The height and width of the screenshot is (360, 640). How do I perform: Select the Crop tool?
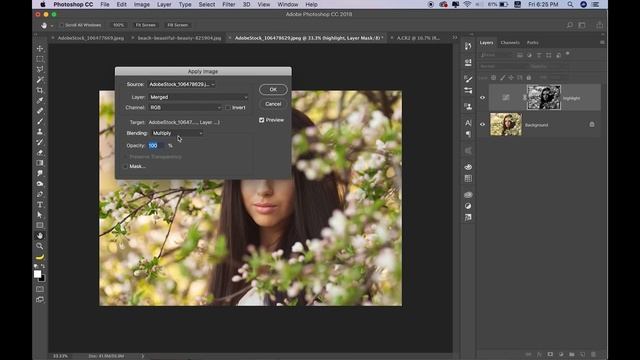click(40, 90)
